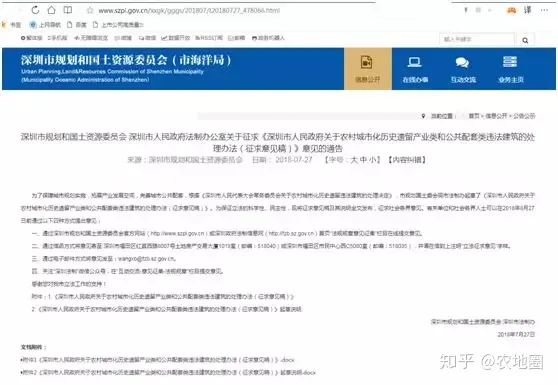The width and height of the screenshot is (558, 385).
Task: Open the browser three-dots more menu
Action: click(544, 10)
